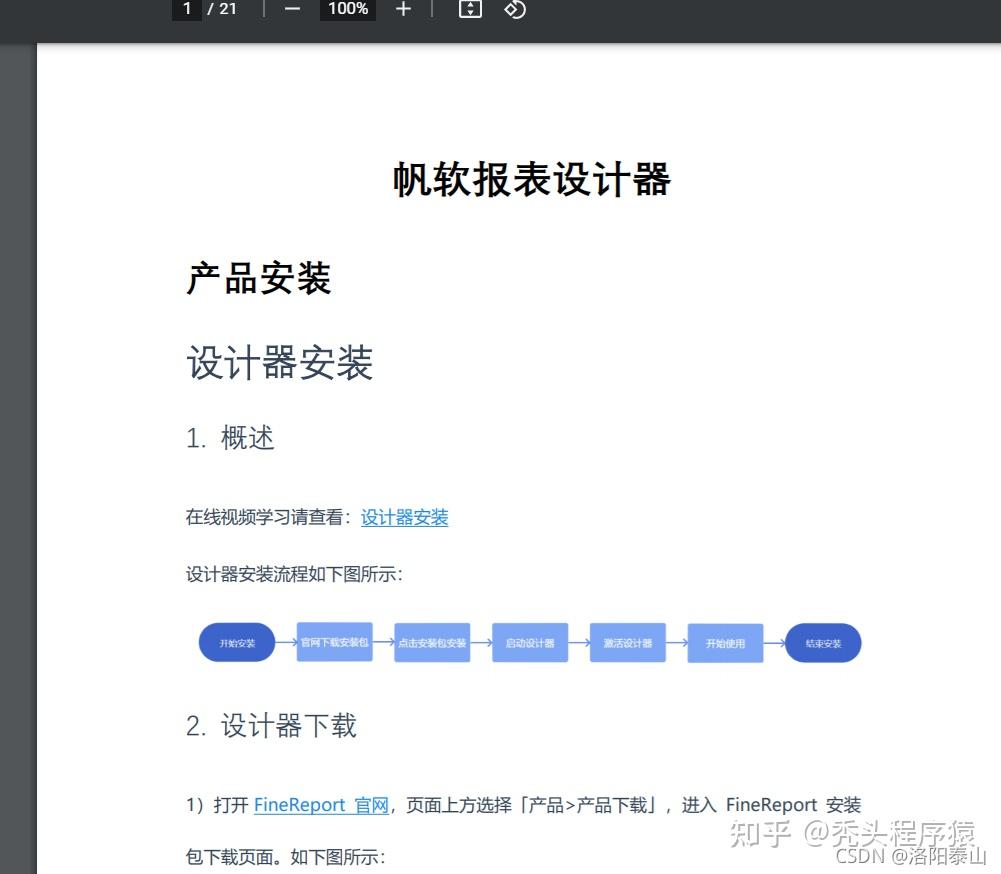Click the 结束安装 flowchart node
This screenshot has width=1001, height=874.
click(823, 643)
